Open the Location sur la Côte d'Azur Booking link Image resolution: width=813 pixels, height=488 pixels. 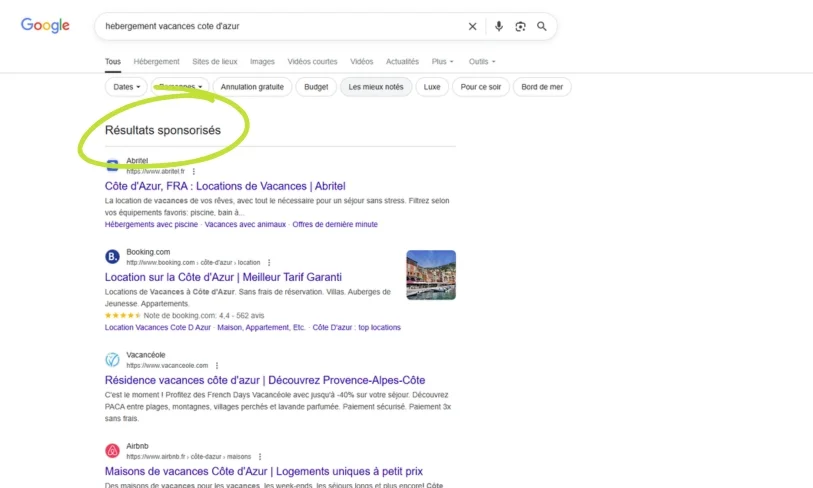coord(223,277)
